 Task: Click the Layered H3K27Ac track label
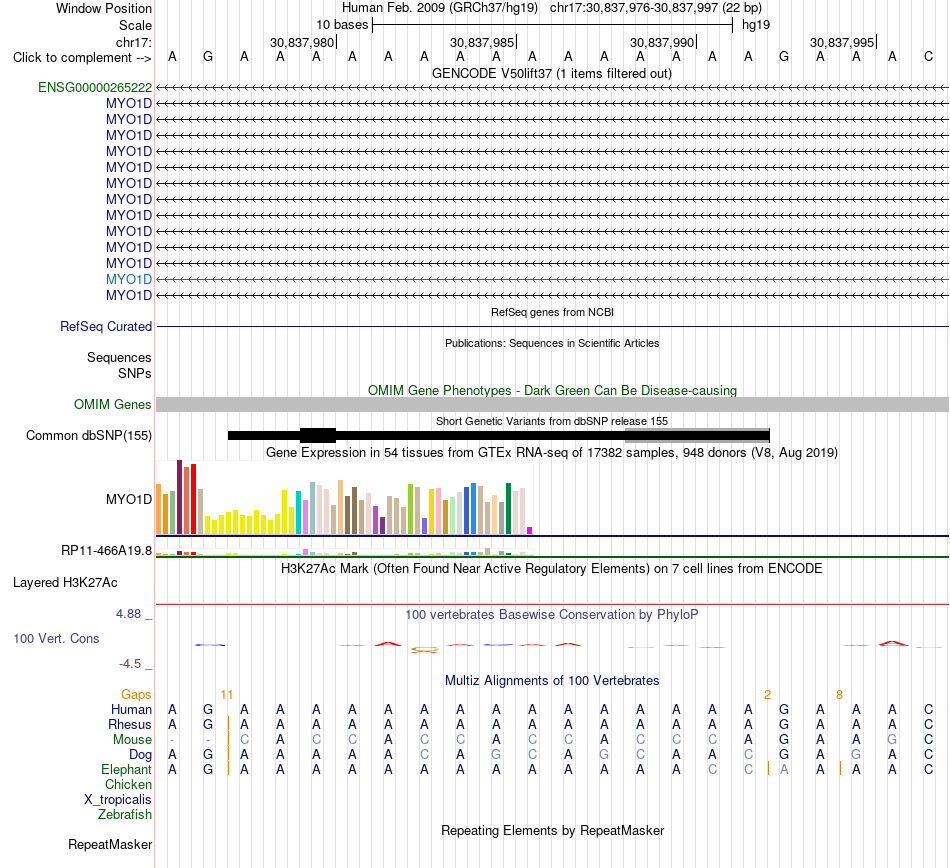[65, 583]
